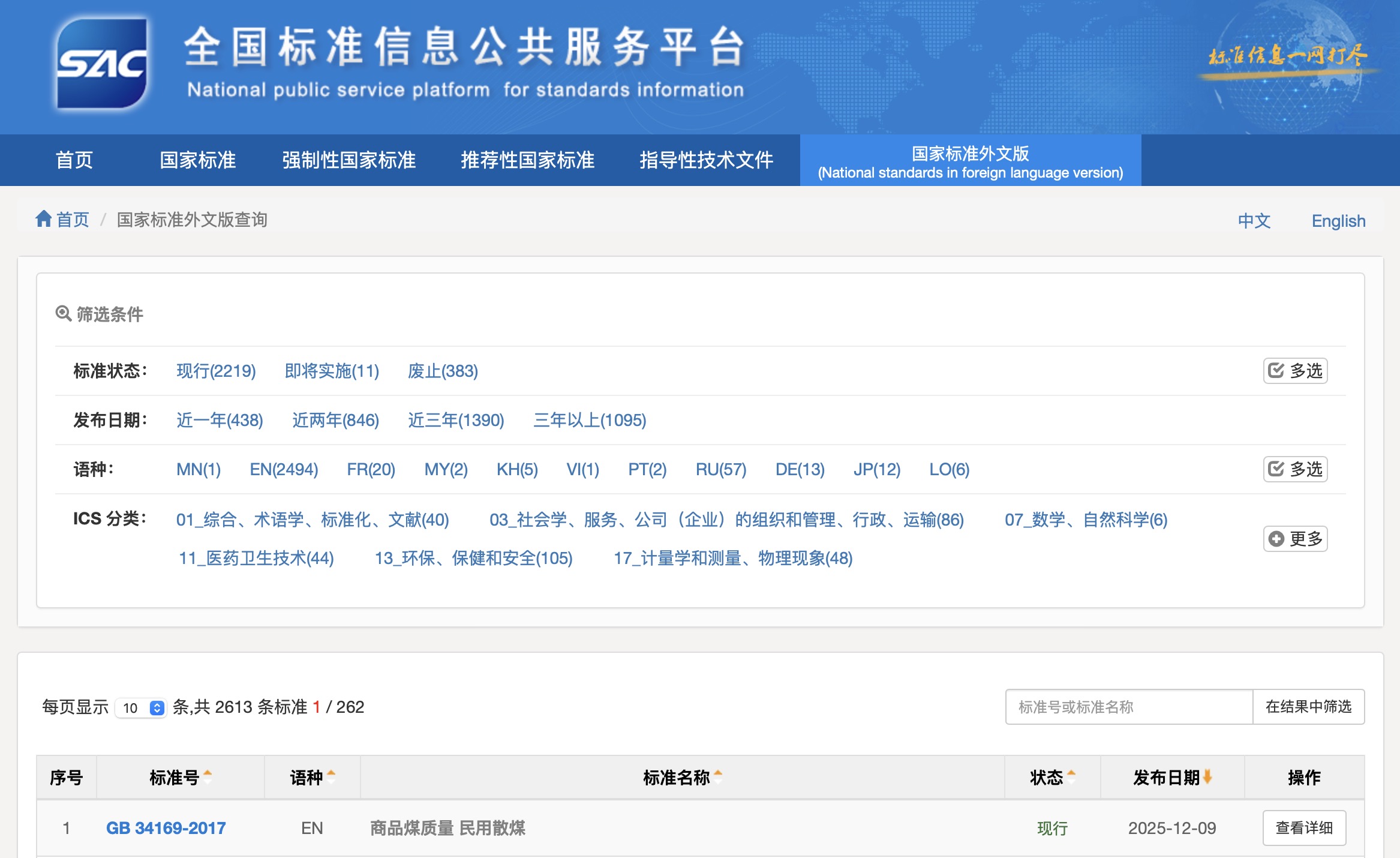Viewport: 1400px width, 858px height.
Task: Click the descending arrow beside 发布日期 header
Action: click(1207, 777)
